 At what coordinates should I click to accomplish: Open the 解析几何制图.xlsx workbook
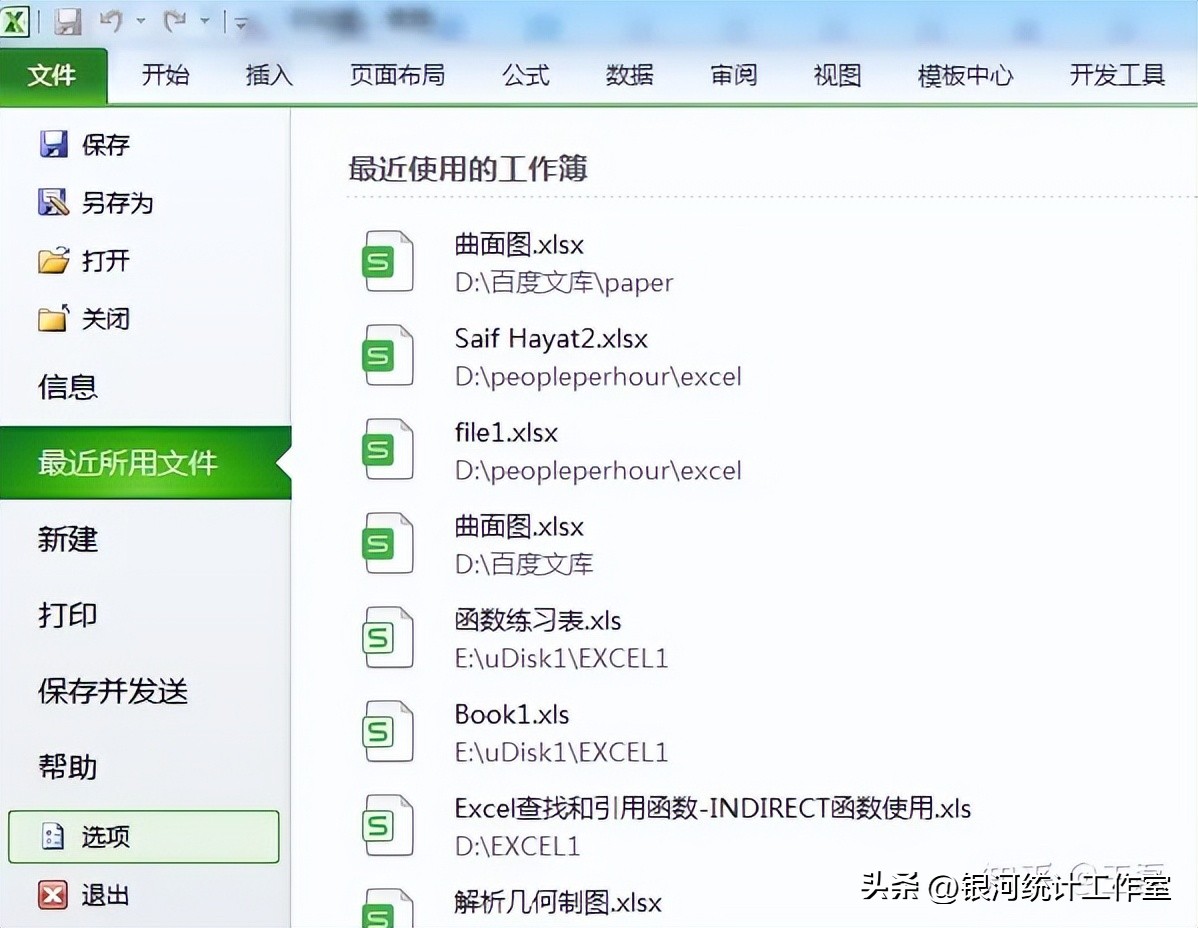(558, 902)
